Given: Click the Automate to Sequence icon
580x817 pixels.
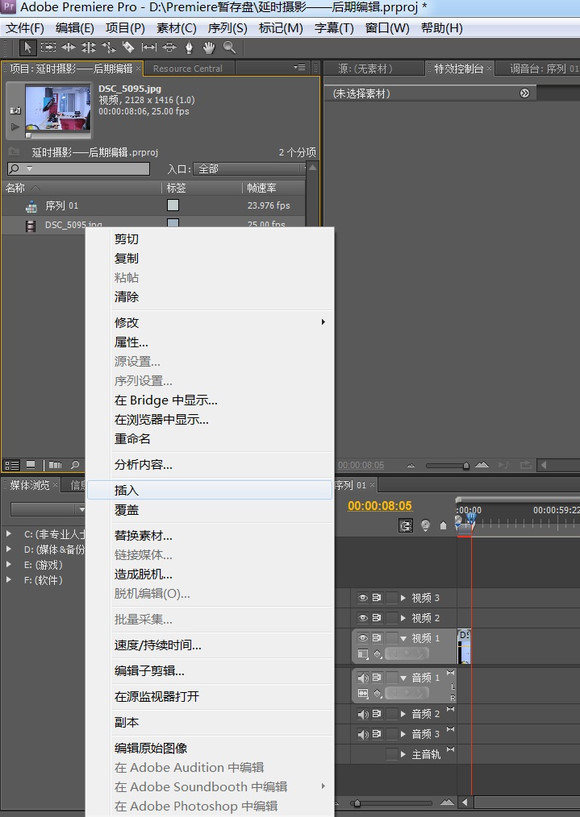Looking at the screenshot, I should [x=55, y=465].
